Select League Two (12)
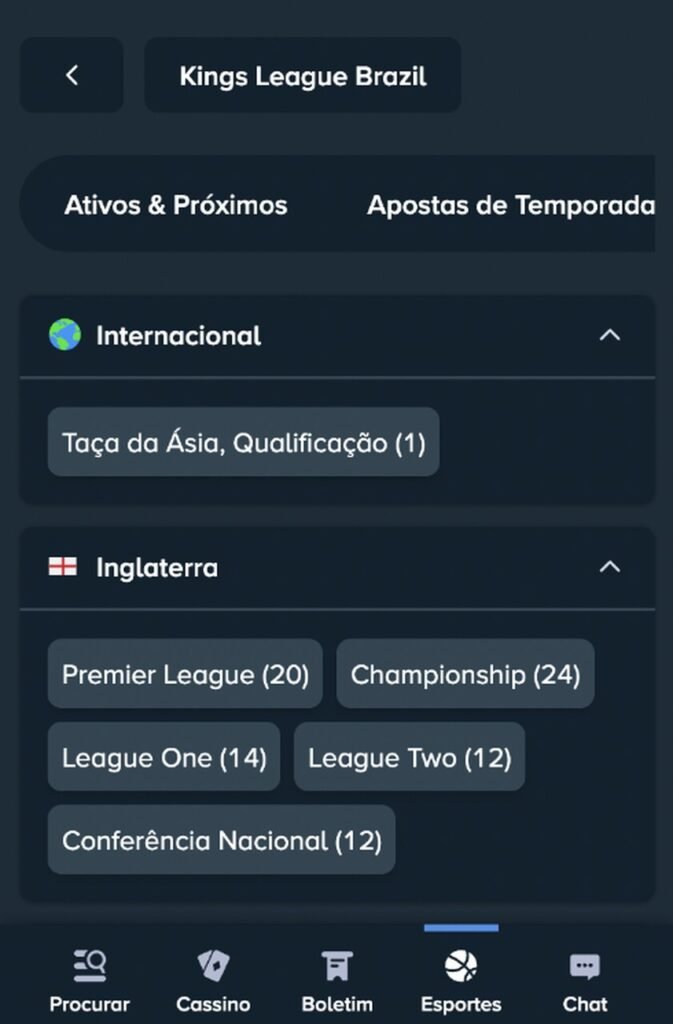The height and width of the screenshot is (1024, 673). click(408, 757)
